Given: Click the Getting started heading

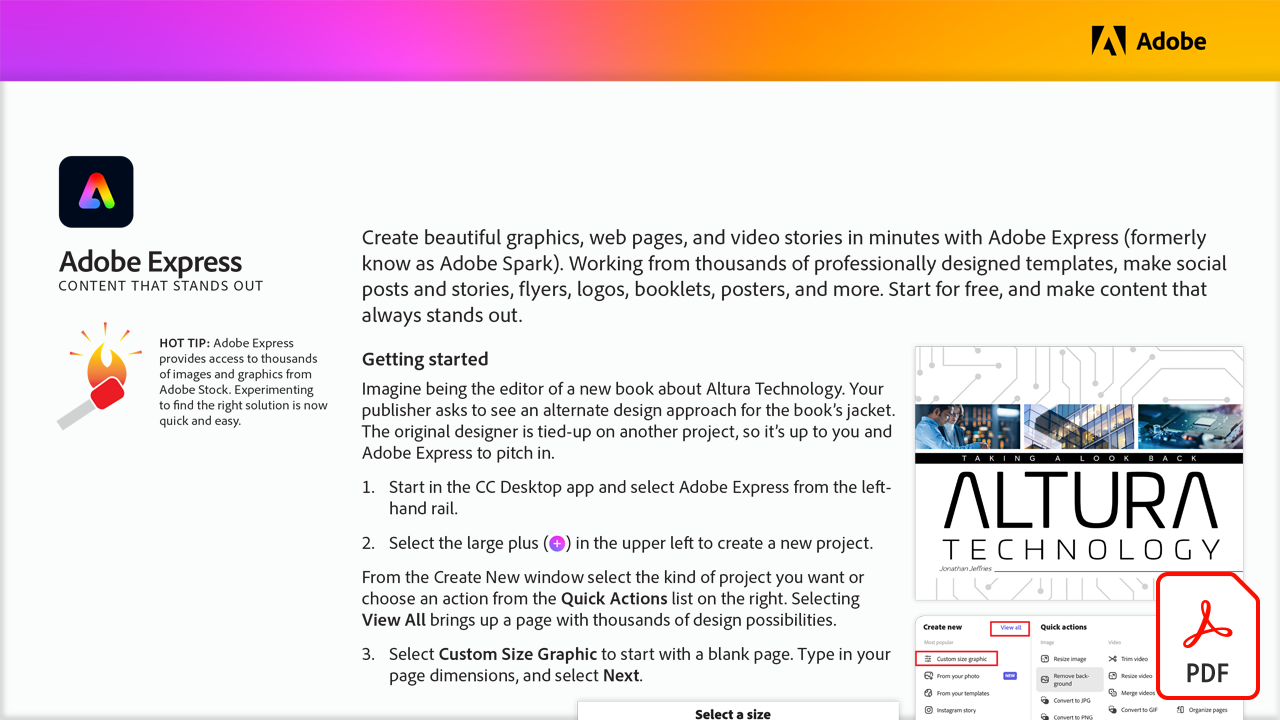Looking at the screenshot, I should (x=425, y=359).
